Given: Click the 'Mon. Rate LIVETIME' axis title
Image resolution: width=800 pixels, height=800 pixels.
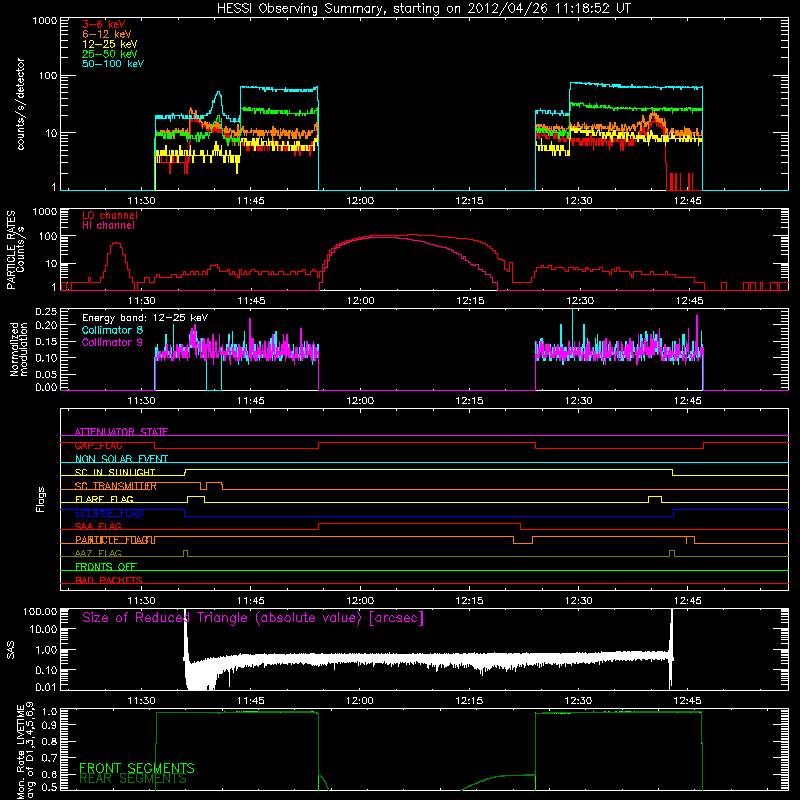Looking at the screenshot, I should 20,753.
